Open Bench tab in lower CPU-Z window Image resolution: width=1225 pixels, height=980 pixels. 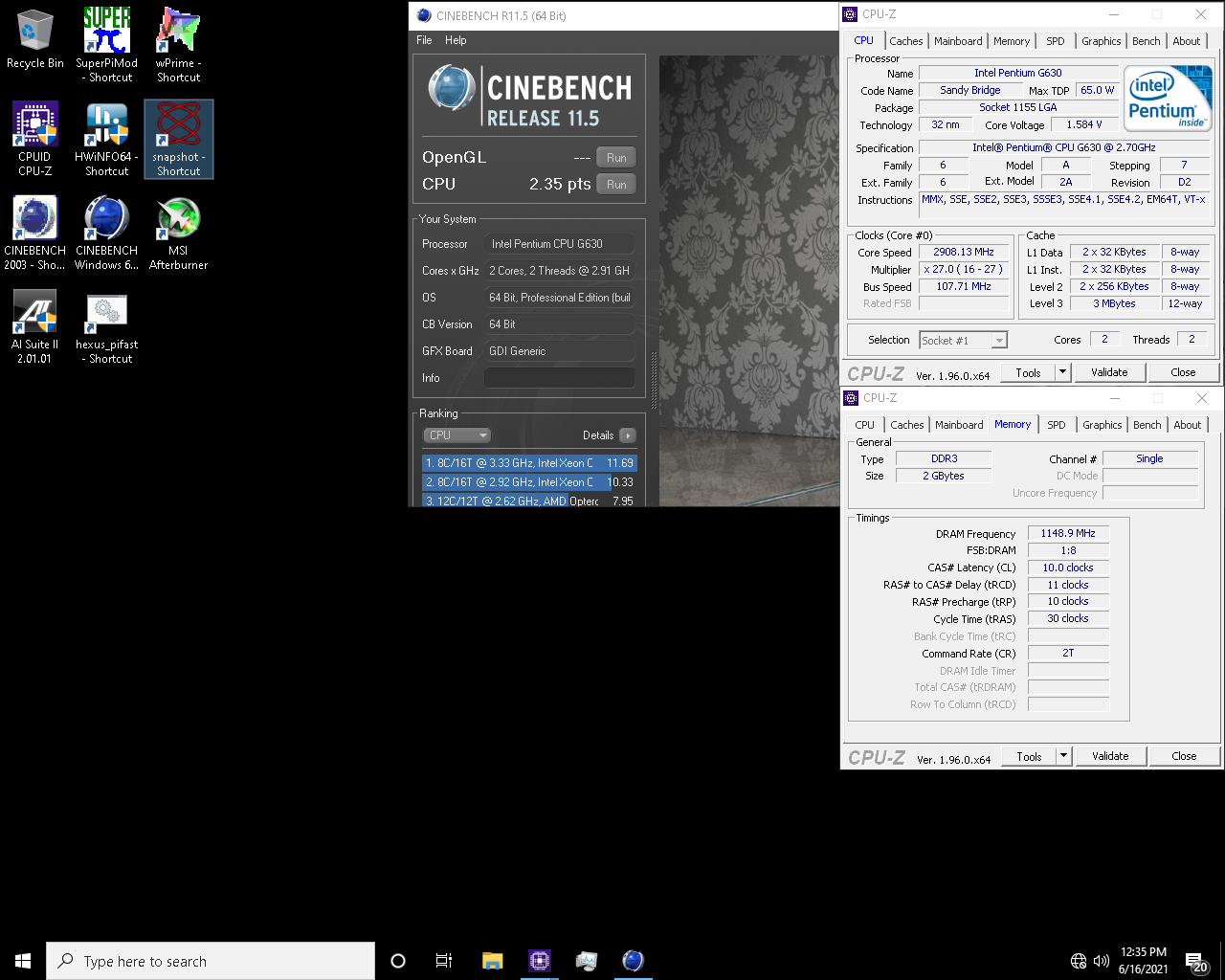[x=1147, y=425]
